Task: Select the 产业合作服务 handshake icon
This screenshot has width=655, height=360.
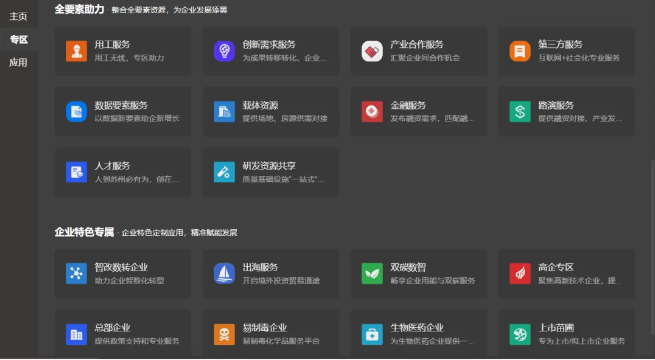Action: pyautogui.click(x=372, y=51)
